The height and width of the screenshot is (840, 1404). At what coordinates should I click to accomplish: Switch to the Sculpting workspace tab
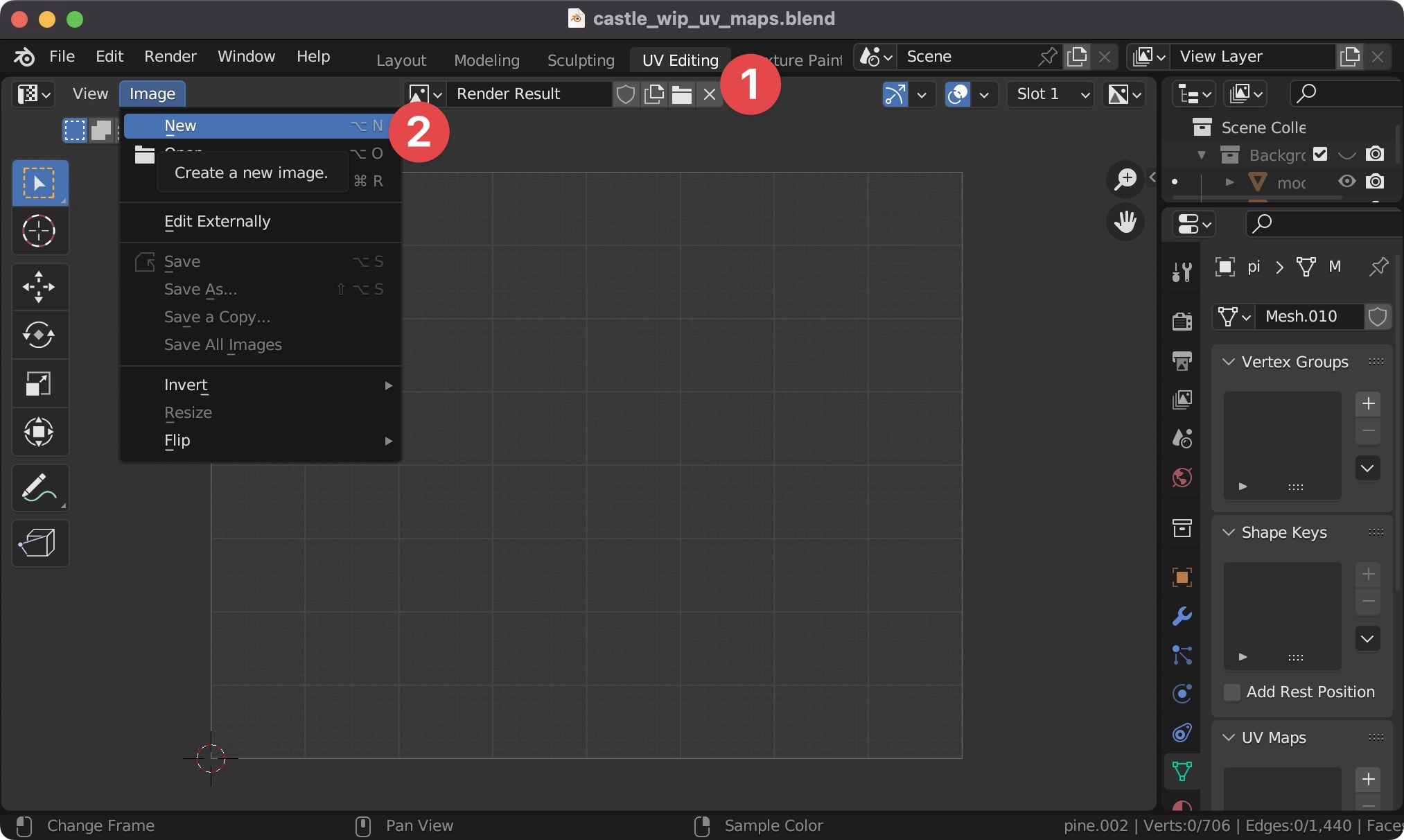coord(580,60)
